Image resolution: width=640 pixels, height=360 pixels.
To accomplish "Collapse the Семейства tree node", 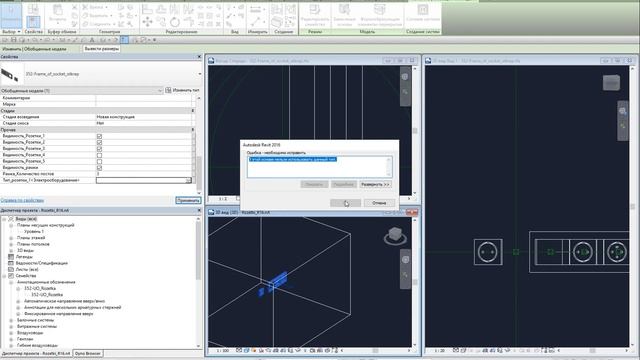I will [x=4, y=276].
